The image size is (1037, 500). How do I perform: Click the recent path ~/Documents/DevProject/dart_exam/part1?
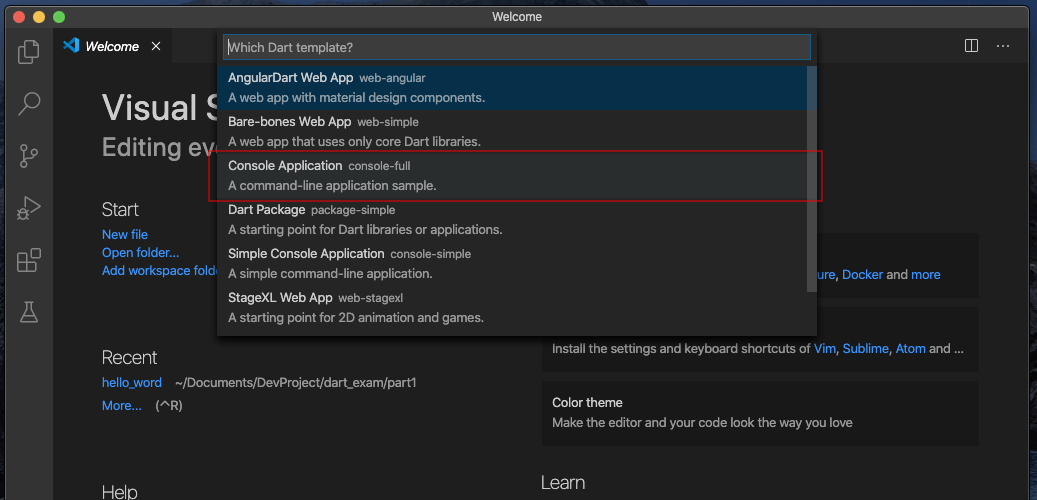coord(296,383)
